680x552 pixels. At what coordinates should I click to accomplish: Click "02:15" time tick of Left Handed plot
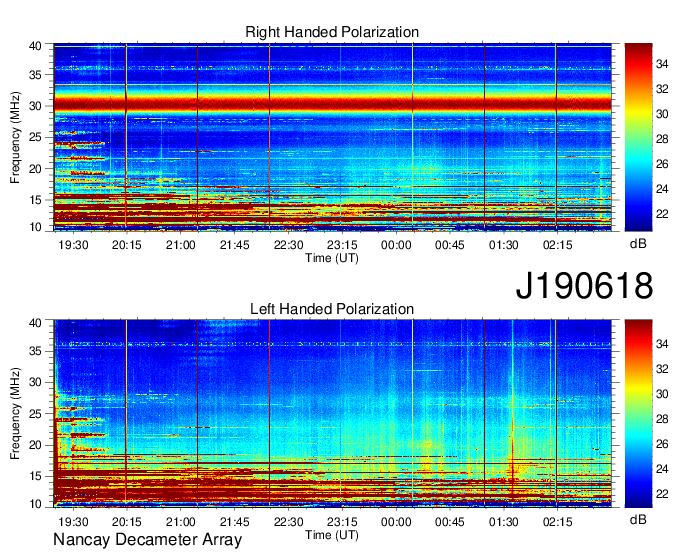(x=558, y=522)
